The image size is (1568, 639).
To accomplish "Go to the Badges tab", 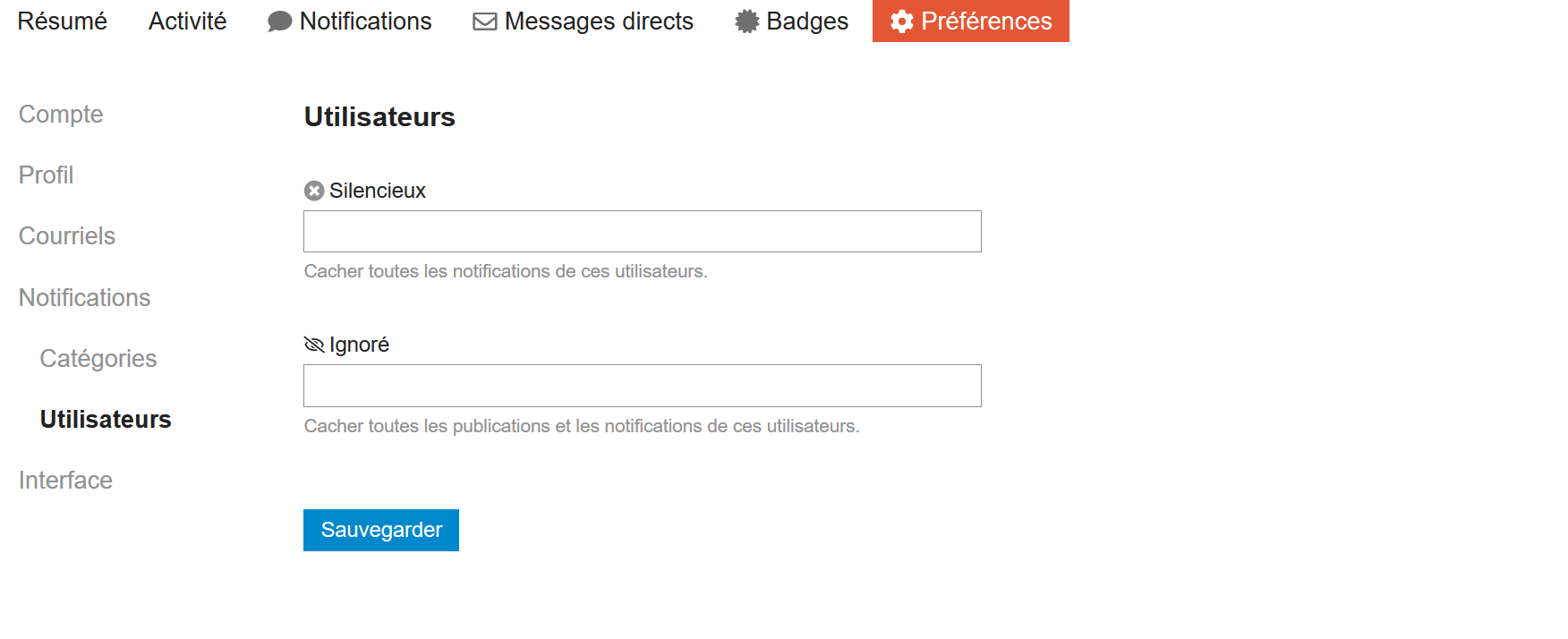I will pyautogui.click(x=806, y=21).
